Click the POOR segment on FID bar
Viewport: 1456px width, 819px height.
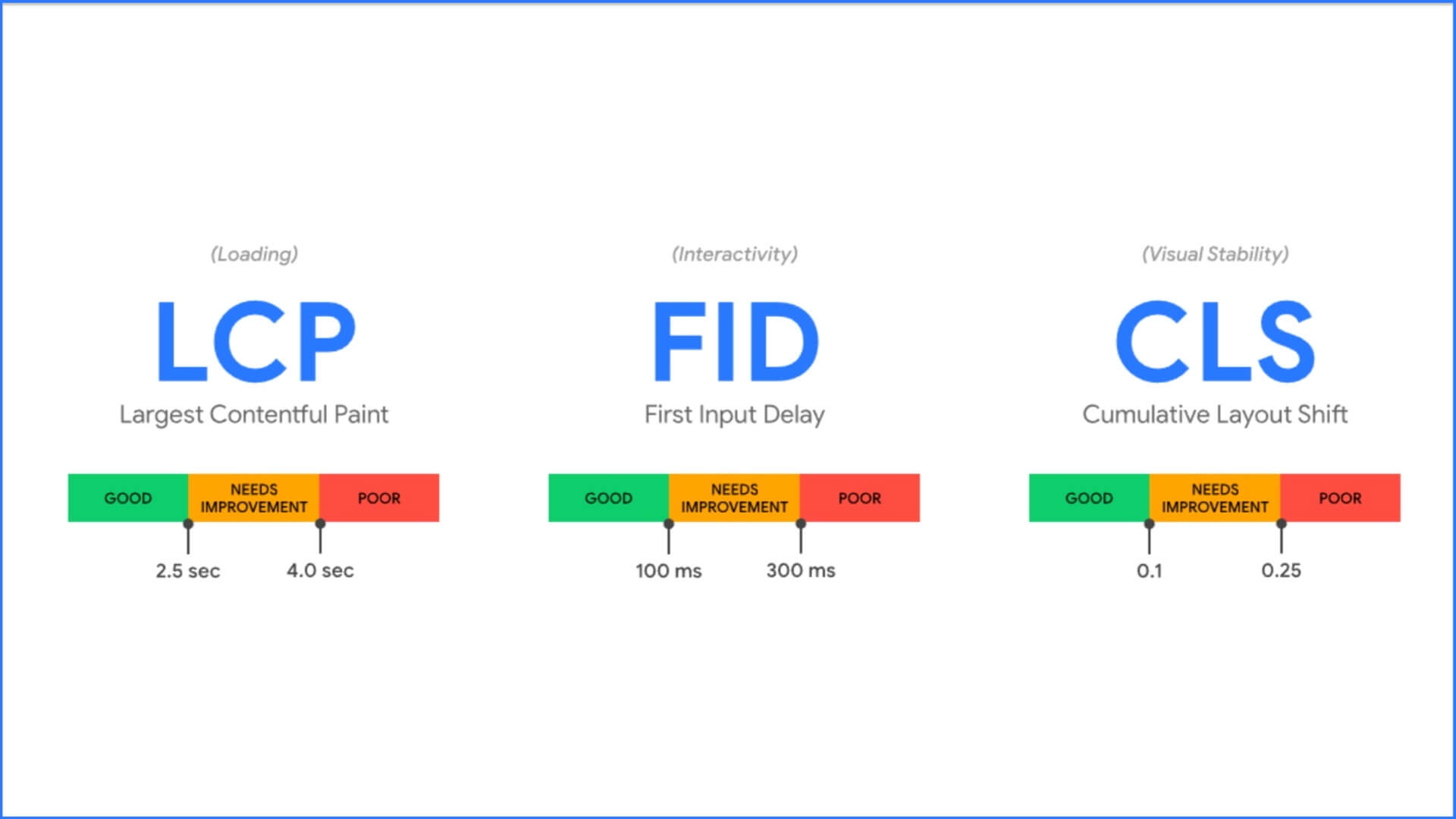coord(857,498)
